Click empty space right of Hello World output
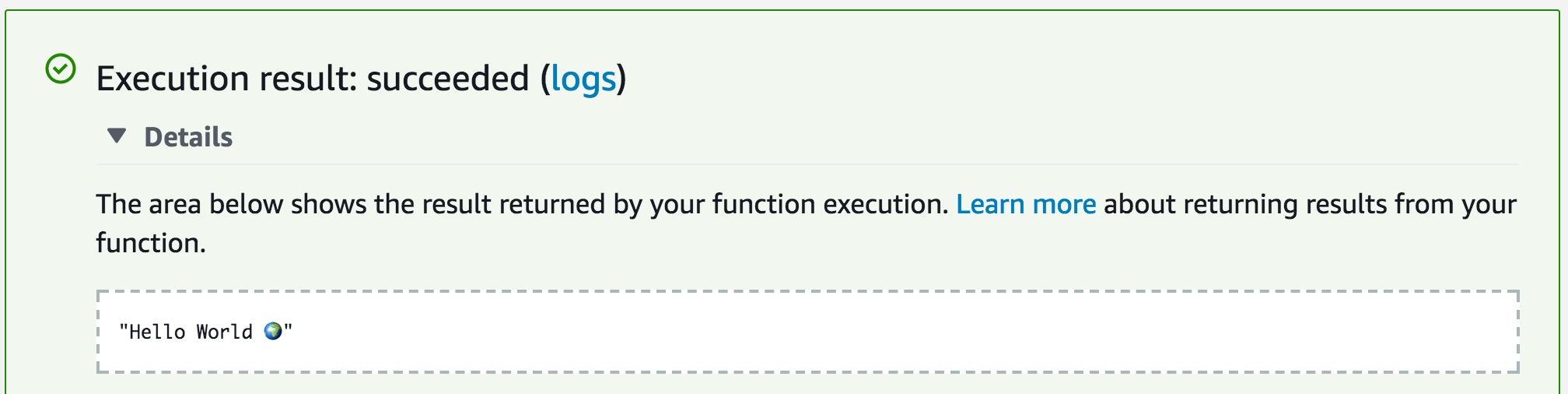 (856, 332)
